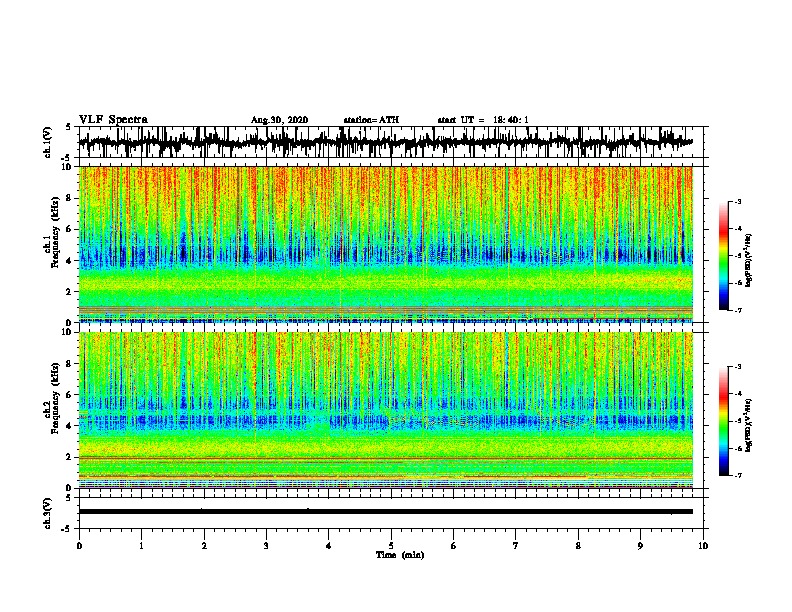Screen dimensions: 792x612
Task: Click the "6" kHz tick on ch.1 spectrogram
Action: pos(69,230)
